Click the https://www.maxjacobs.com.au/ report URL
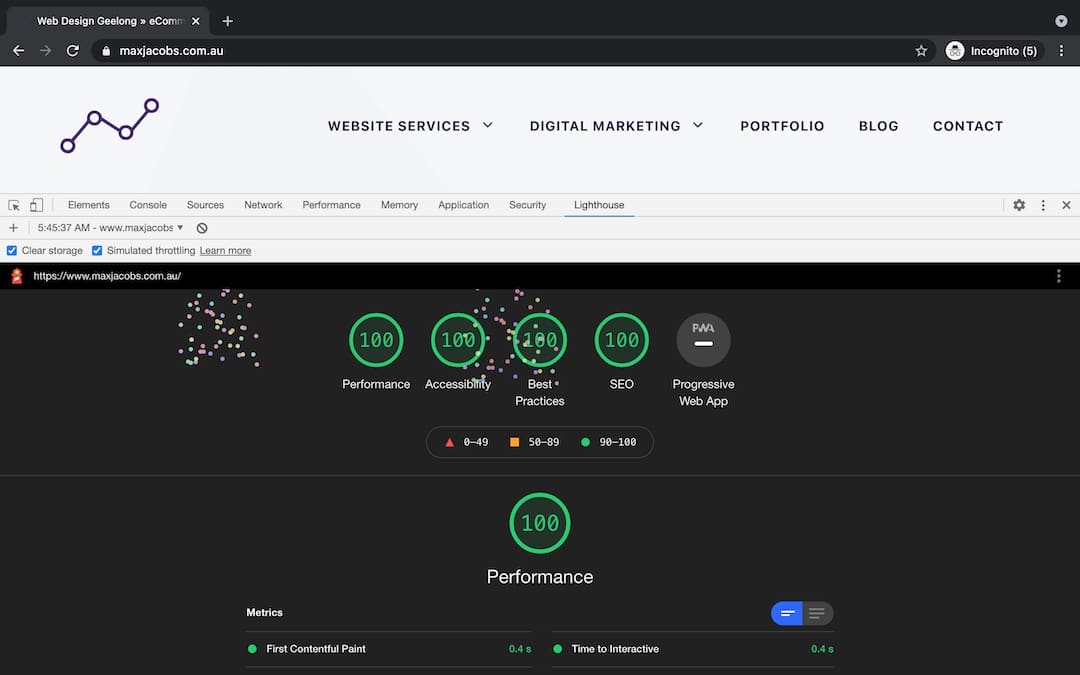 pos(107,276)
